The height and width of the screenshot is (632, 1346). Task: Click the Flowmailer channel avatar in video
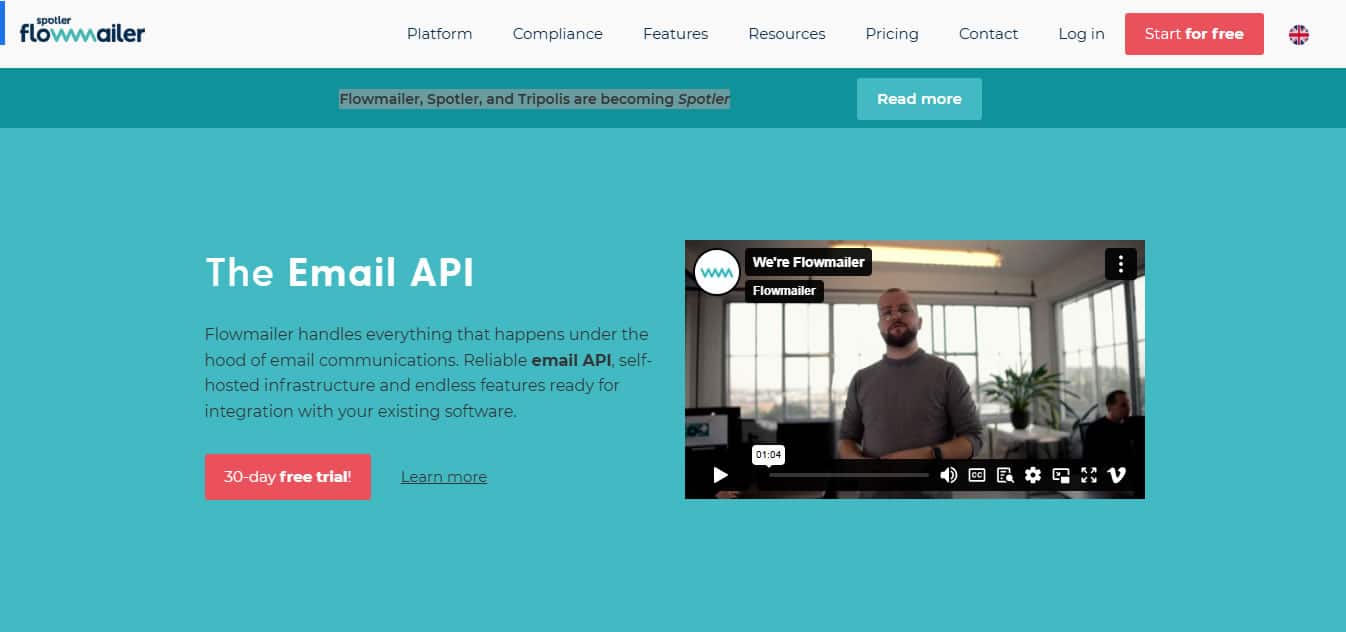(x=716, y=272)
